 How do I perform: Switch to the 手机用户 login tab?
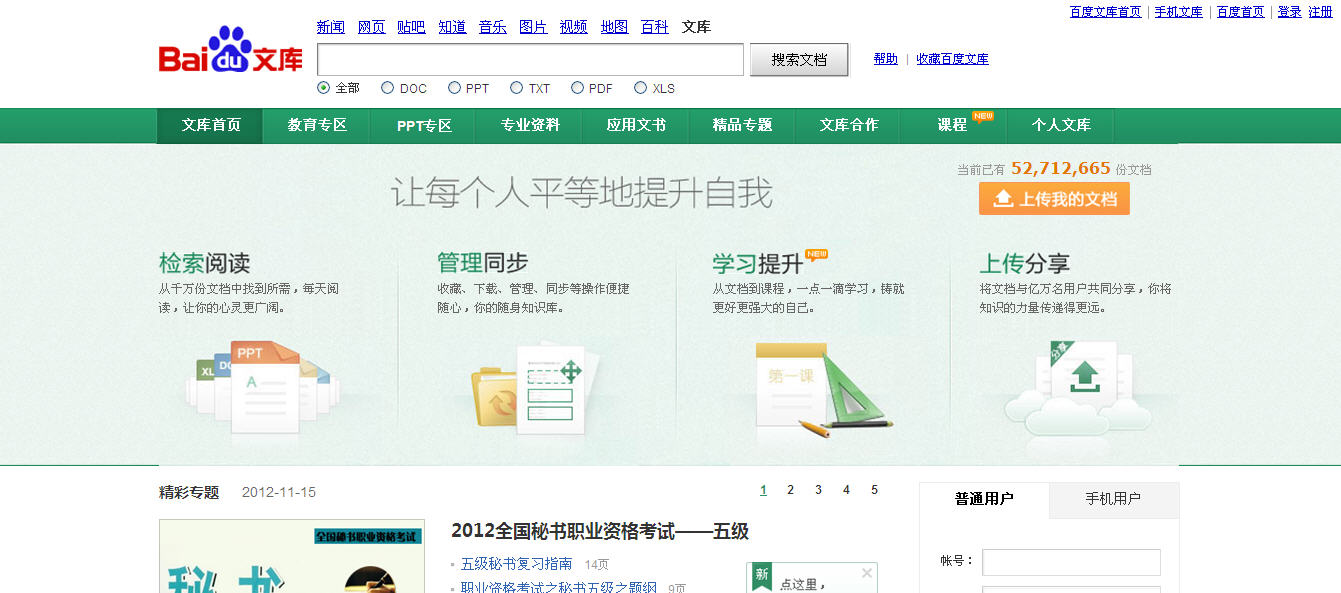(x=1113, y=499)
